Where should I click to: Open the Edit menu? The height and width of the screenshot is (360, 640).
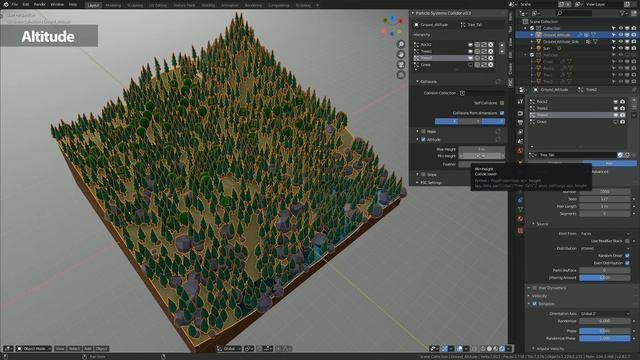[x=26, y=4]
